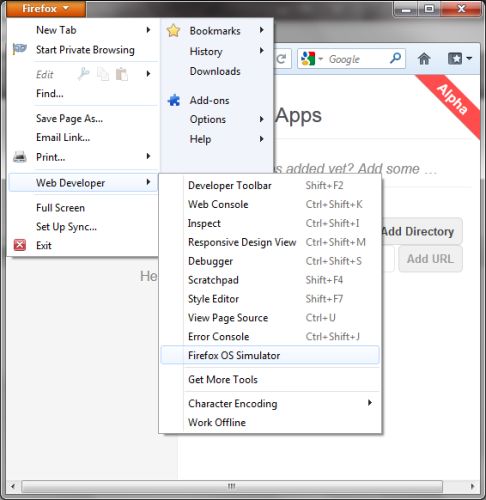
Task: Open the Firefox orange menu button
Action: click(46, 8)
